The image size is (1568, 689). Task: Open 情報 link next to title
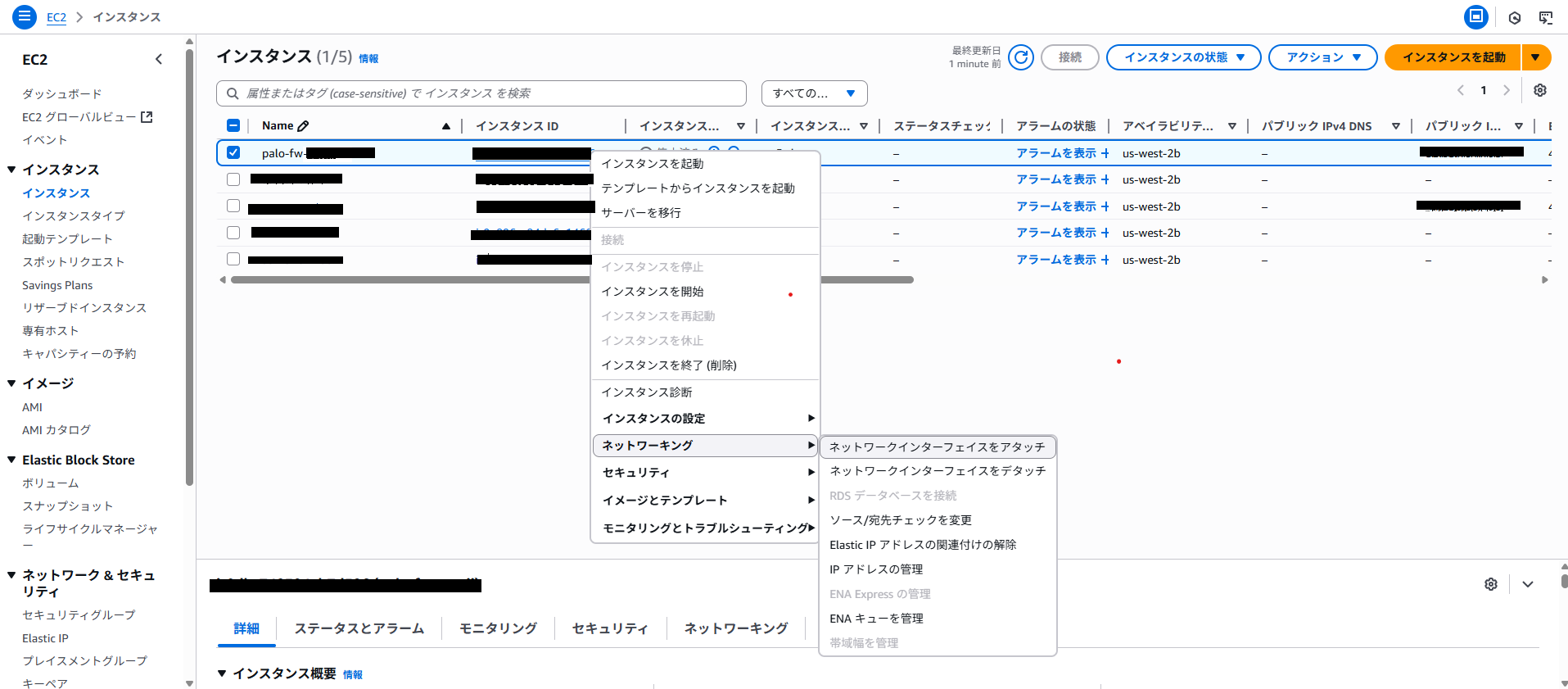coord(368,59)
